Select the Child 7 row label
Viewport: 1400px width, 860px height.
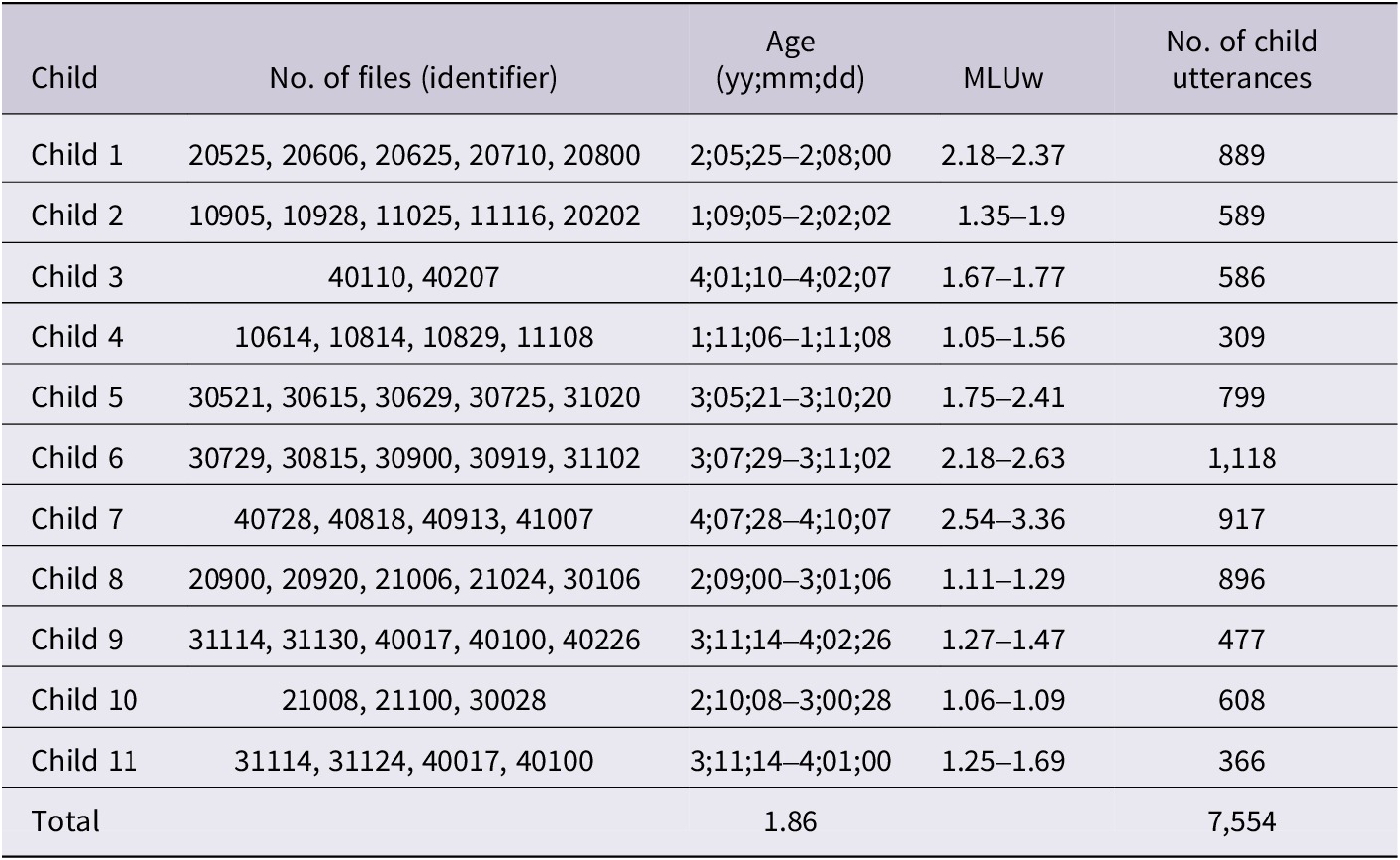pos(77,518)
